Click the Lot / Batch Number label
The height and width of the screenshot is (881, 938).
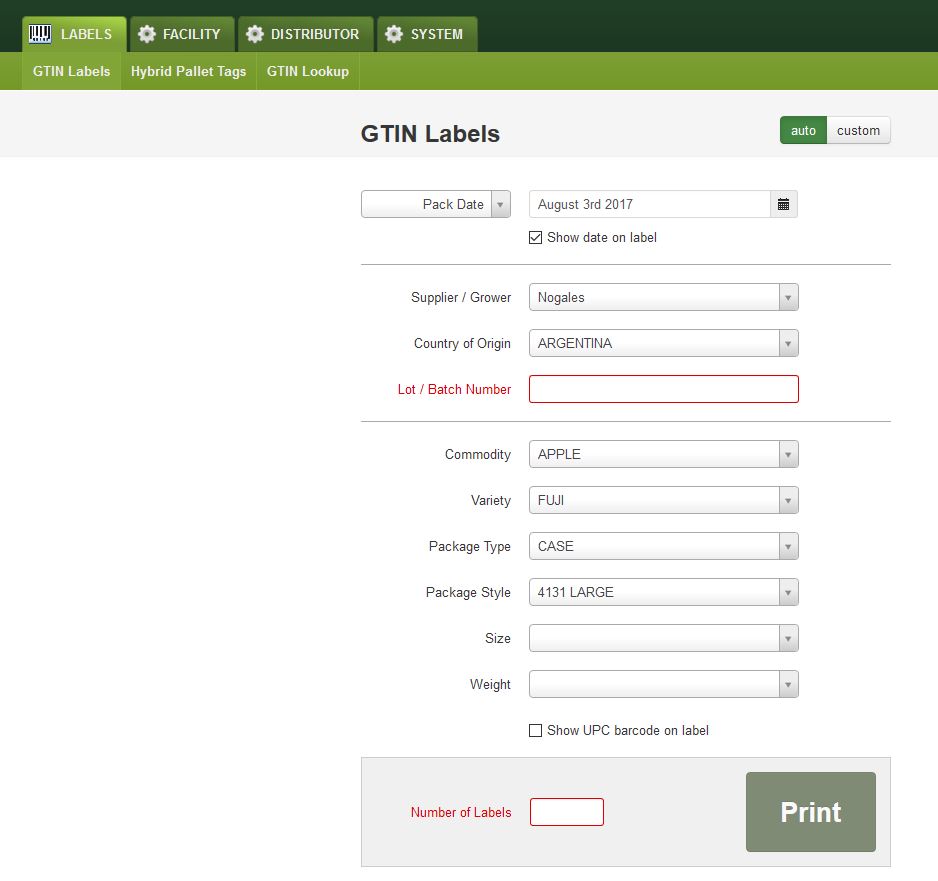point(454,389)
